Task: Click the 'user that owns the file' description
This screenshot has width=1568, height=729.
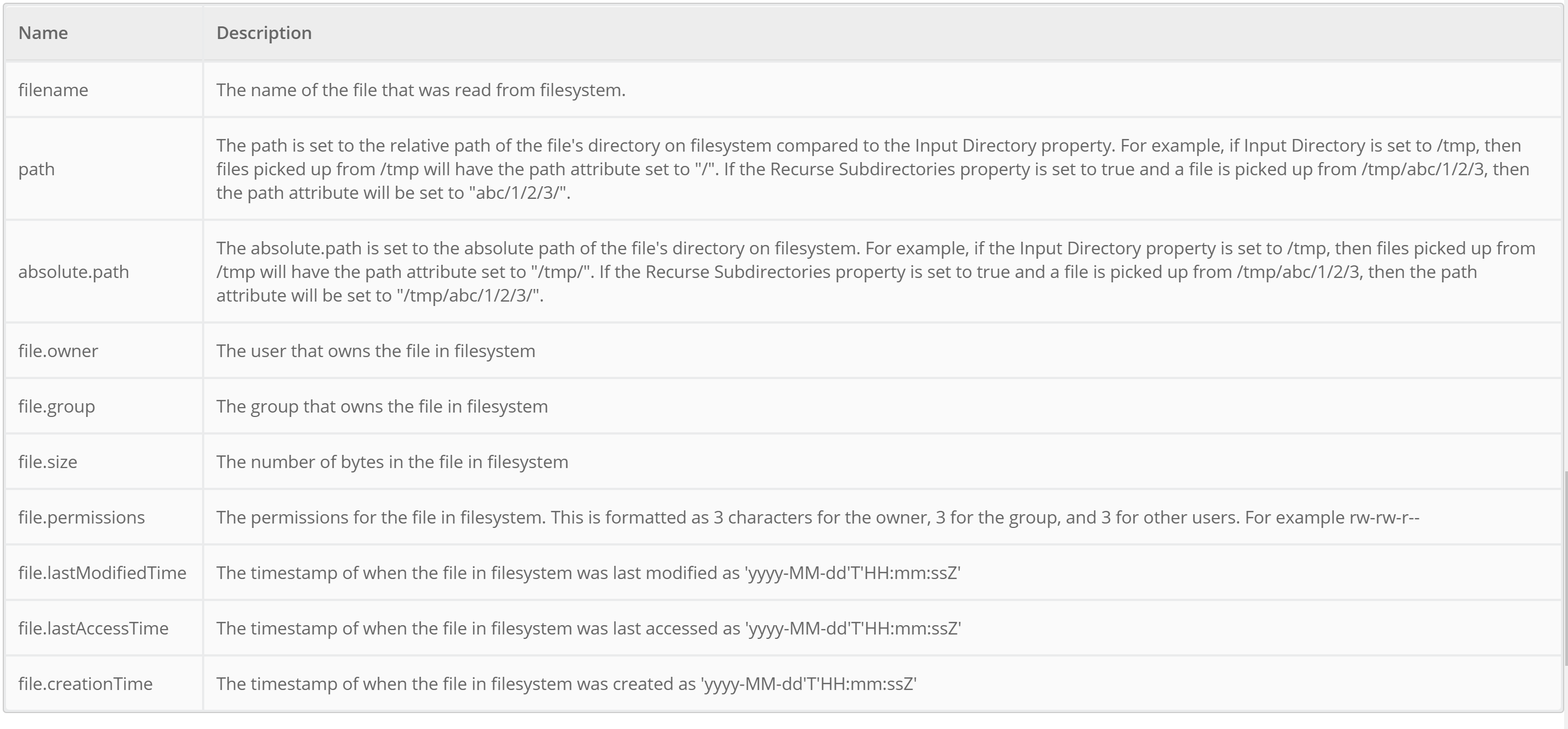Action: [x=376, y=351]
